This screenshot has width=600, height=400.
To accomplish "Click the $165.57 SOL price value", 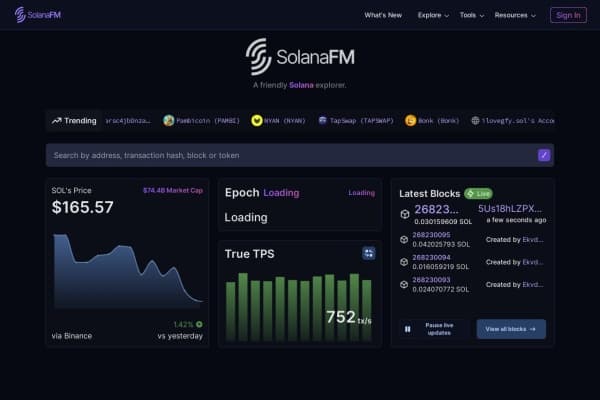I will (x=83, y=207).
